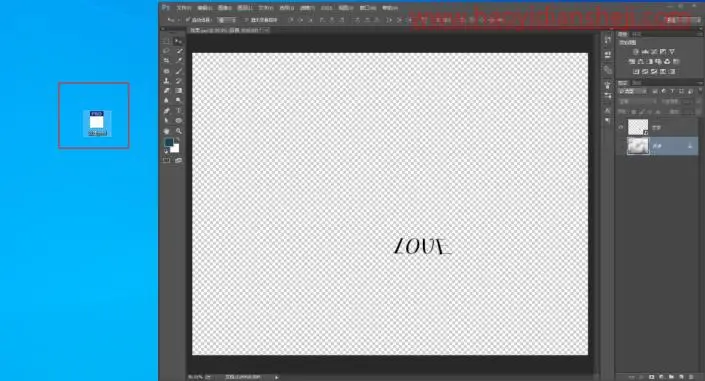Select the Crop tool
This screenshot has height=381, width=705.
tap(166, 61)
